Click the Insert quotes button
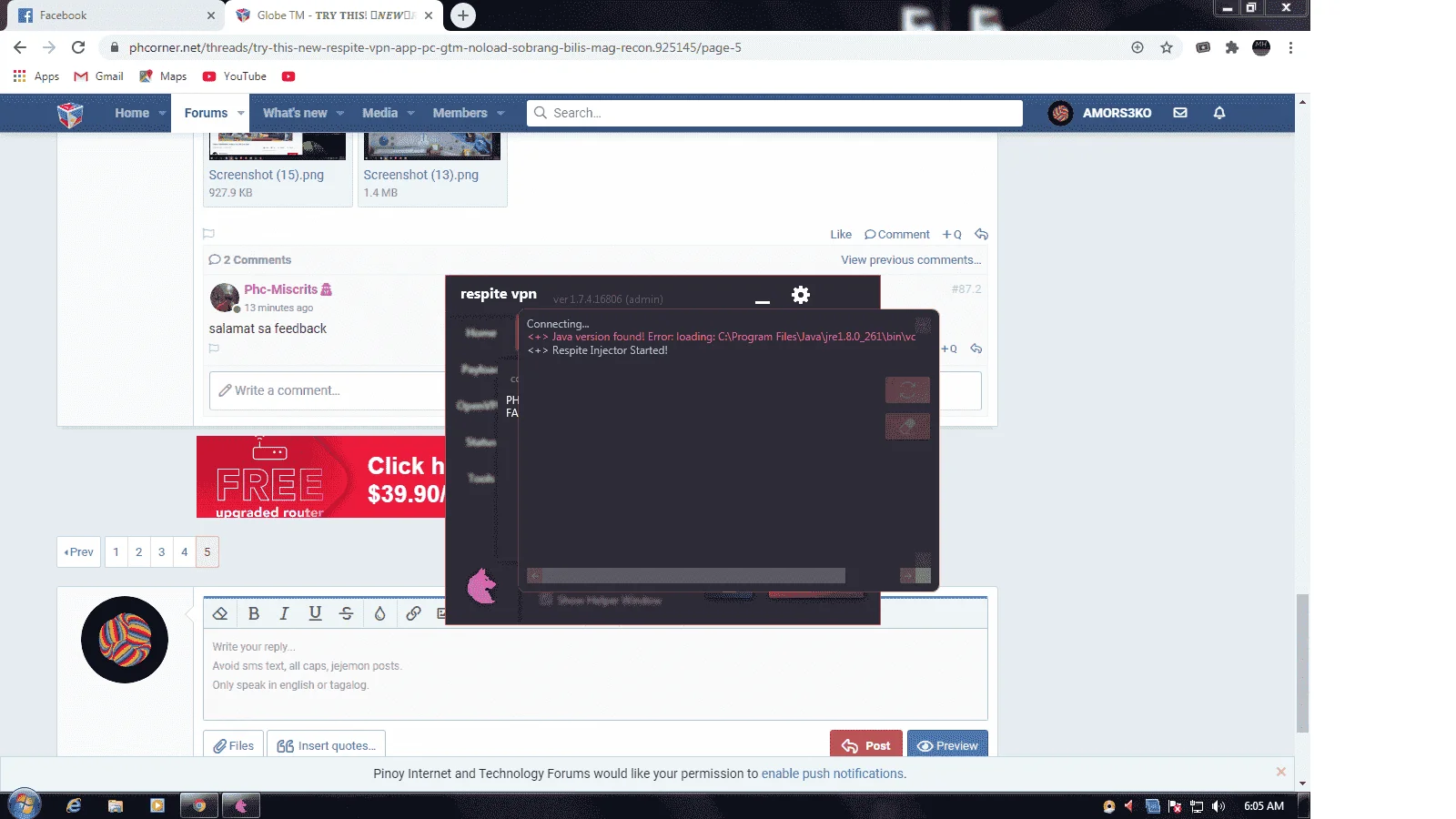Screen dimensions: 1456x819 326,745
